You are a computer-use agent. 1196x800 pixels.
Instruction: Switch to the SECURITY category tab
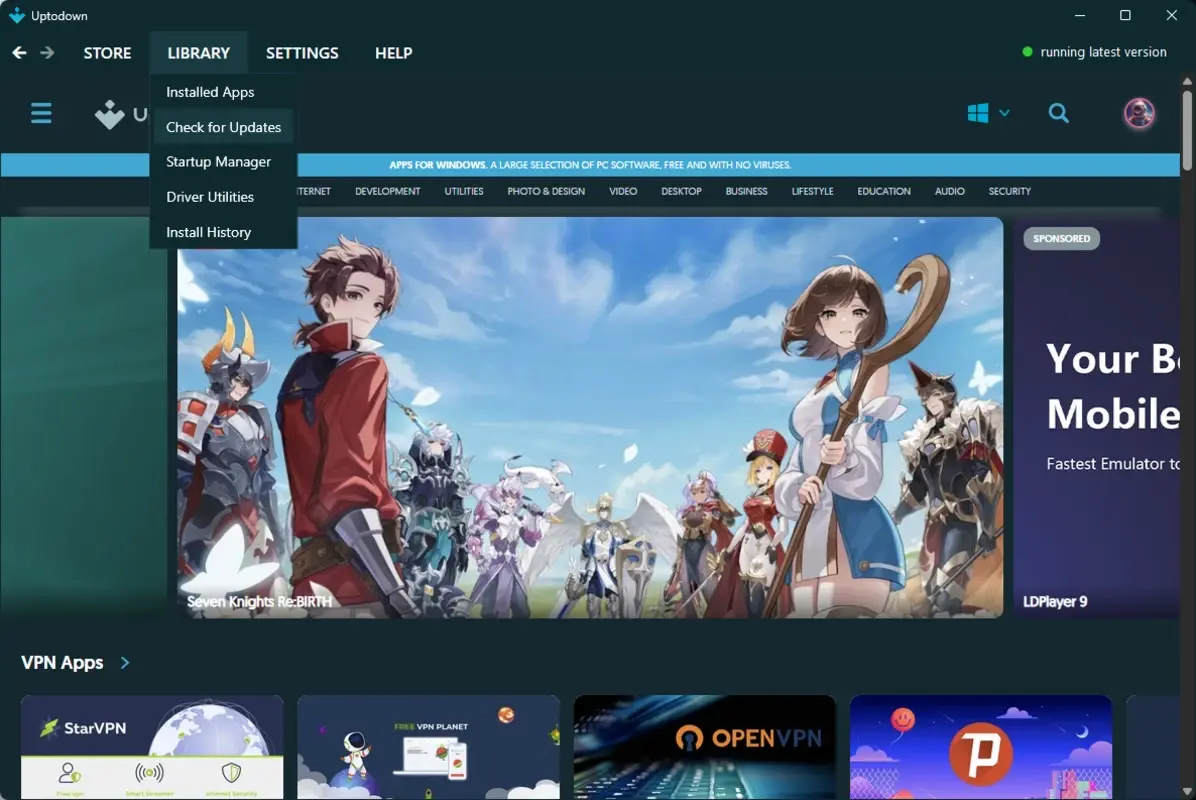1009,191
